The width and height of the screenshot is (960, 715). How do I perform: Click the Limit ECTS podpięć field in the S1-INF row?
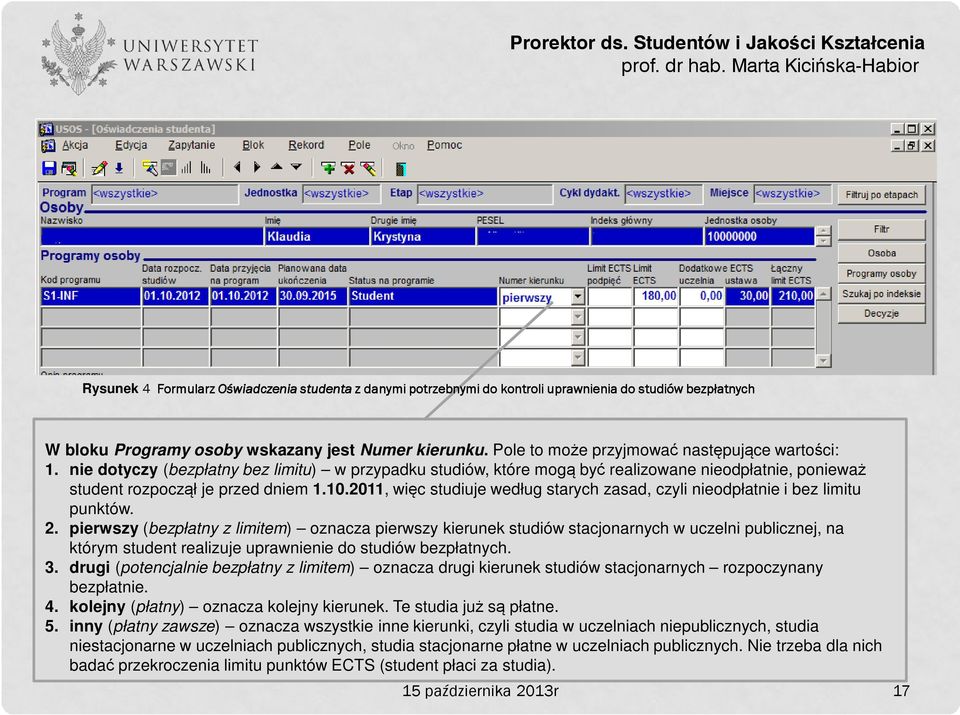(x=610, y=296)
